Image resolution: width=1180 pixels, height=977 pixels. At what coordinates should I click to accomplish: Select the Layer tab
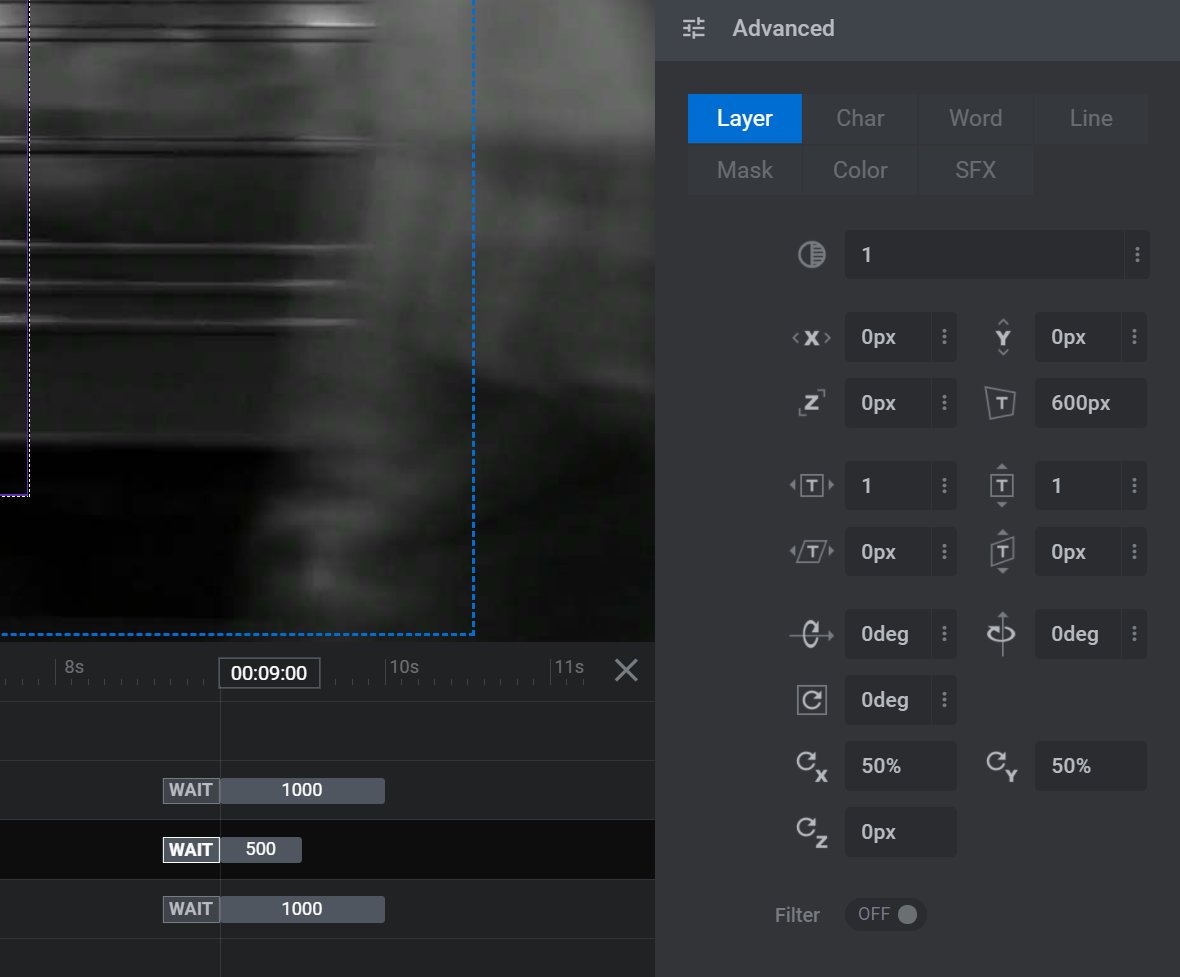point(744,118)
